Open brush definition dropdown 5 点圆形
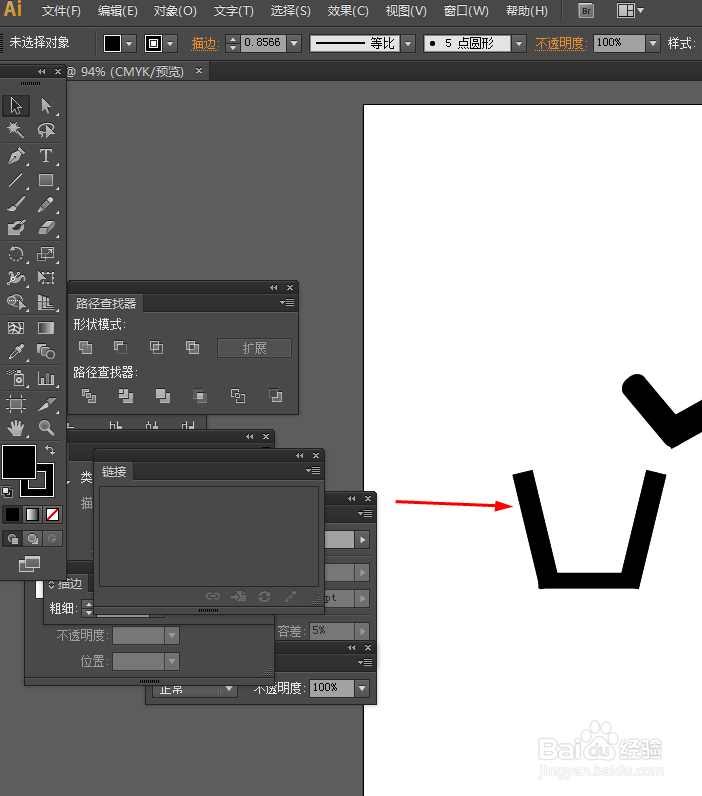Viewport: 702px width, 796px height. click(x=519, y=44)
